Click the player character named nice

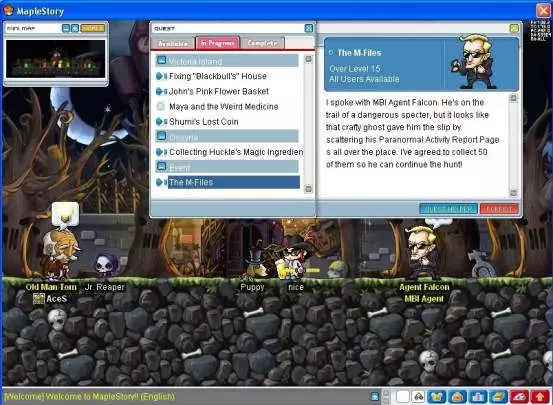click(293, 258)
